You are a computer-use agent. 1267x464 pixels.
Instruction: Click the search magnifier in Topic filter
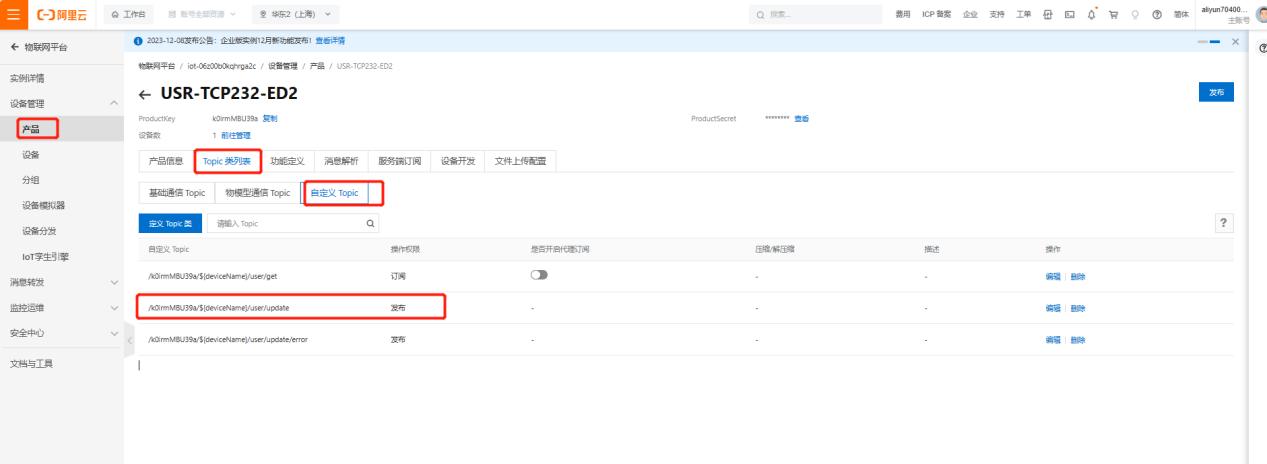point(370,224)
